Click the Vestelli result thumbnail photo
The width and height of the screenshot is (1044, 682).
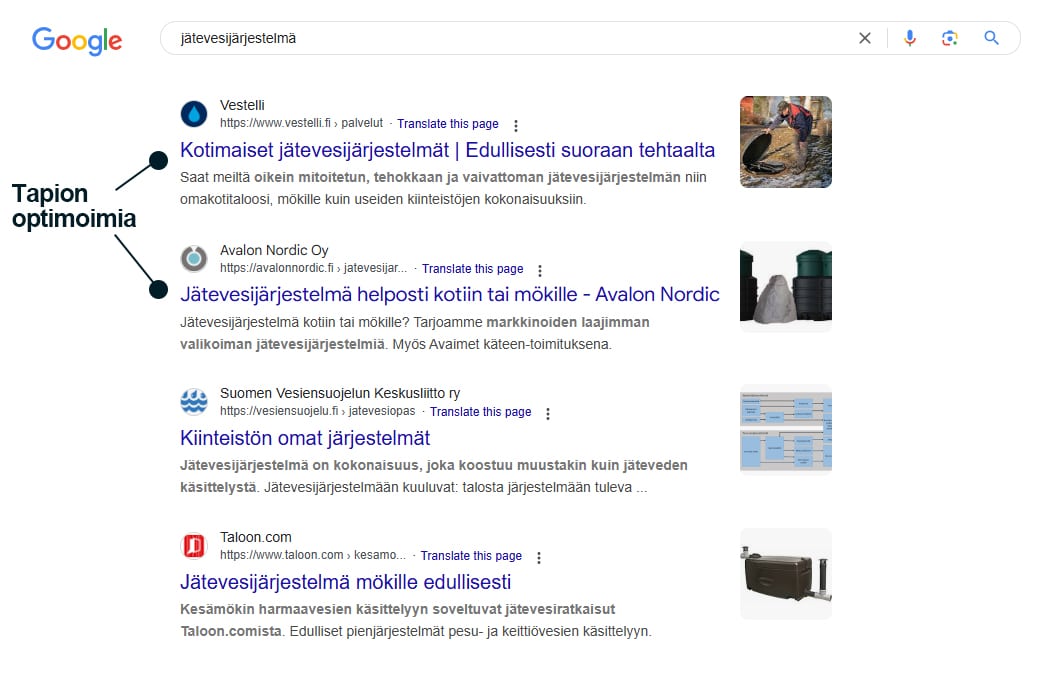point(786,142)
